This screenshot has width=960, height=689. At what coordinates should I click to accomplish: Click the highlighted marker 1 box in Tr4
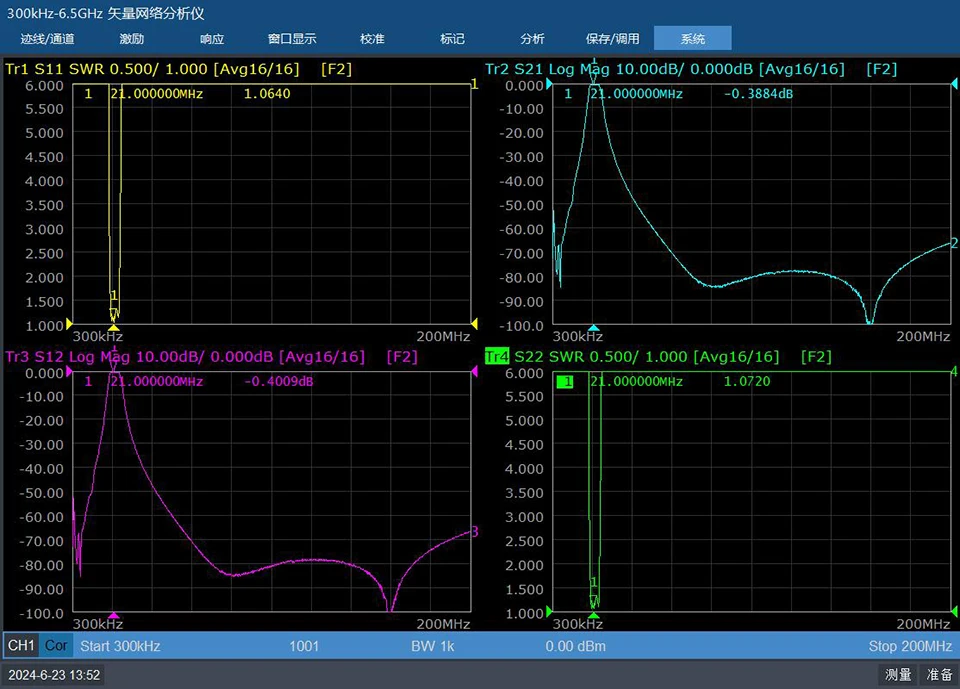[565, 382]
